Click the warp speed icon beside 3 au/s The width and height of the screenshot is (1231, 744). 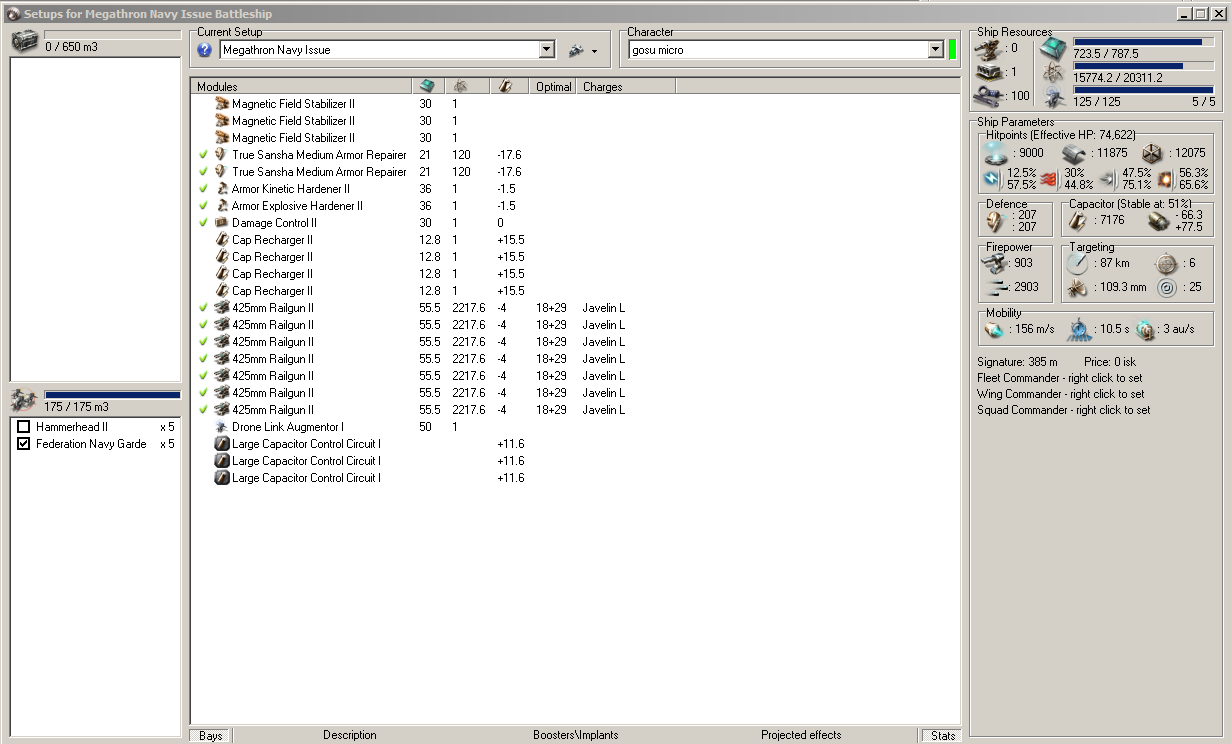coord(1144,330)
